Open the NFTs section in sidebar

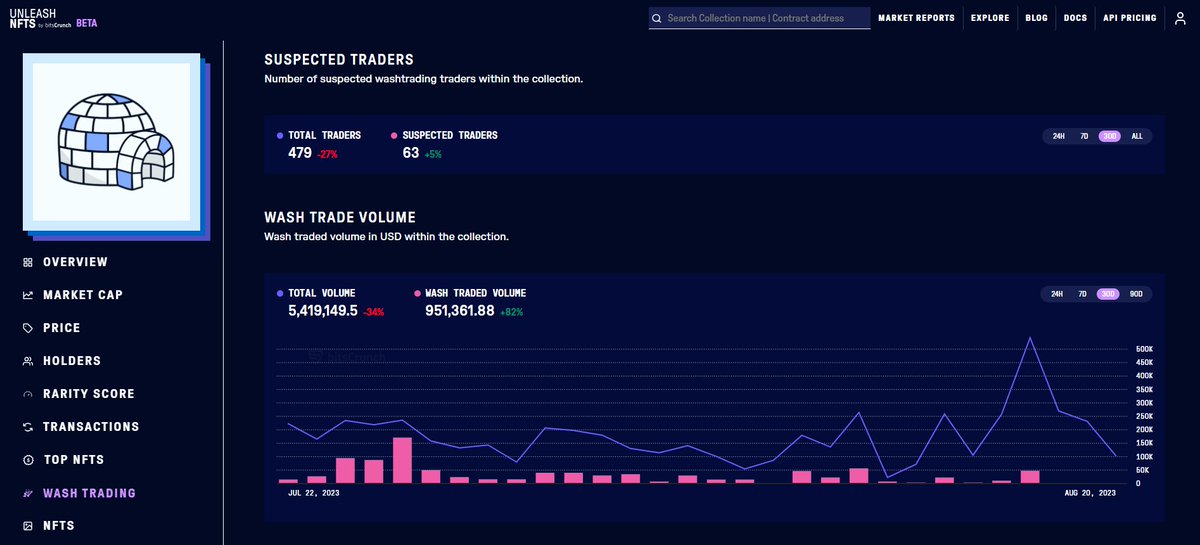pyautogui.click(x=59, y=526)
